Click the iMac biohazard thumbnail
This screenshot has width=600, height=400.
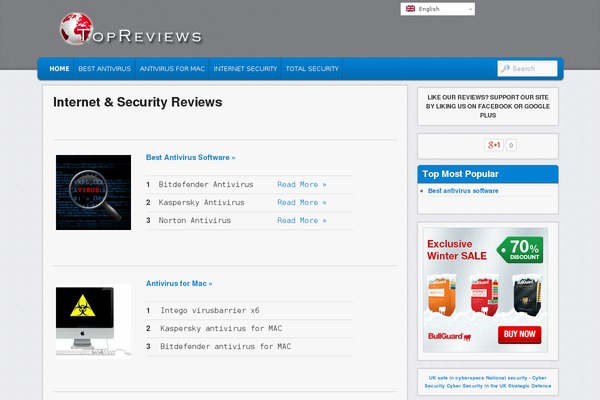[93, 321]
